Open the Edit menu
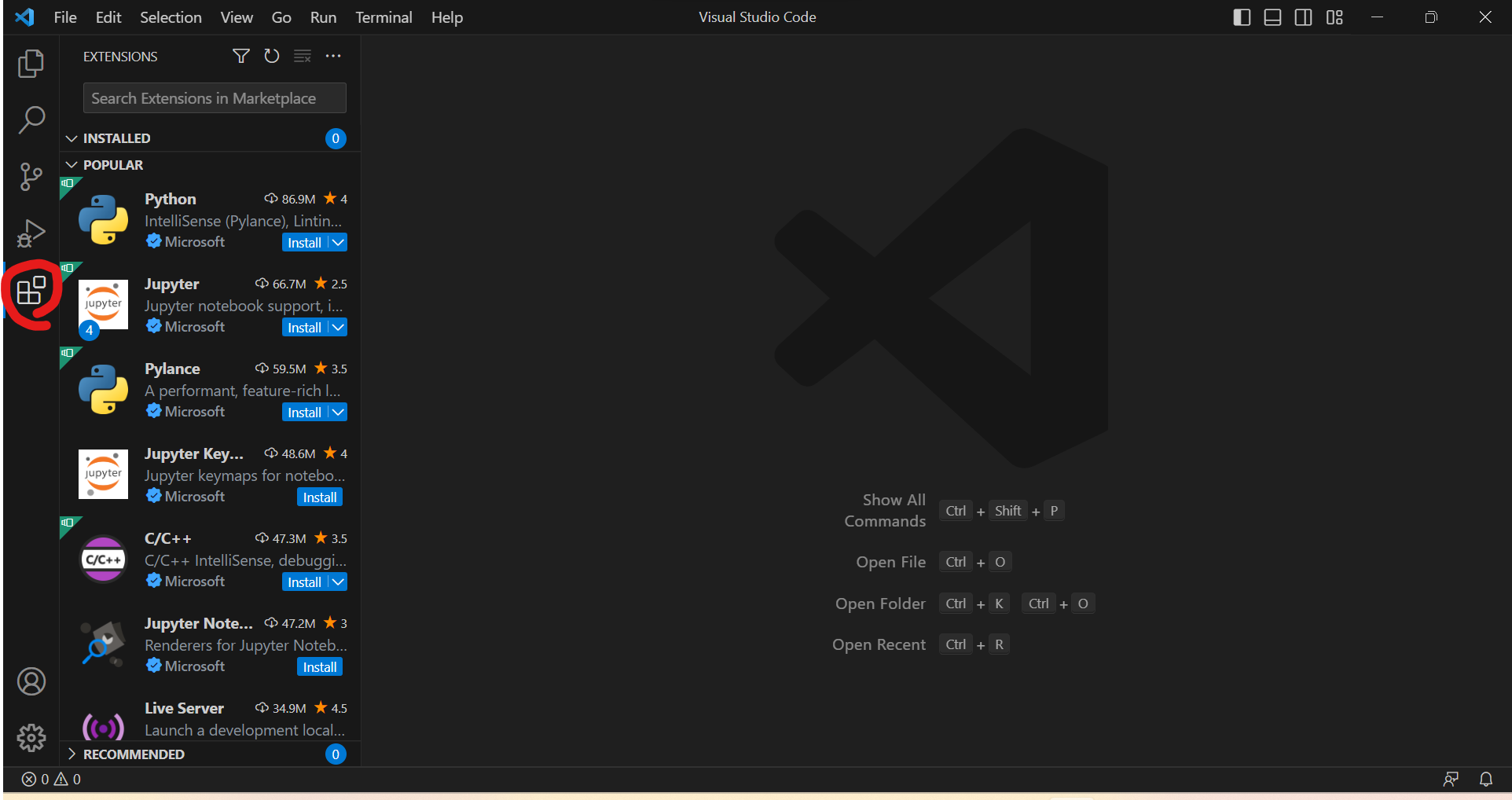The image size is (1512, 800). click(108, 17)
